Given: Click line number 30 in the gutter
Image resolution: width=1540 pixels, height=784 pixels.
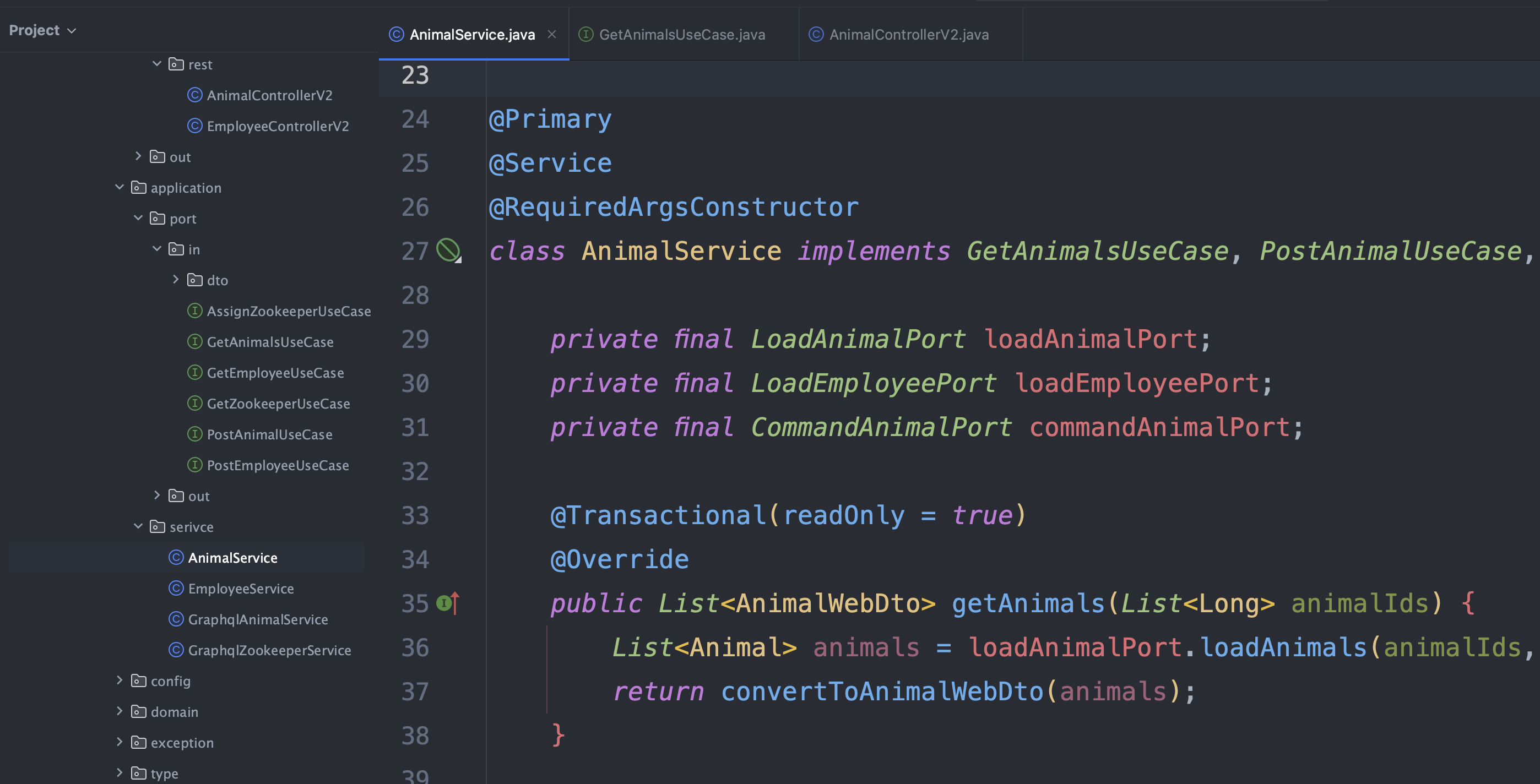Looking at the screenshot, I should (415, 384).
